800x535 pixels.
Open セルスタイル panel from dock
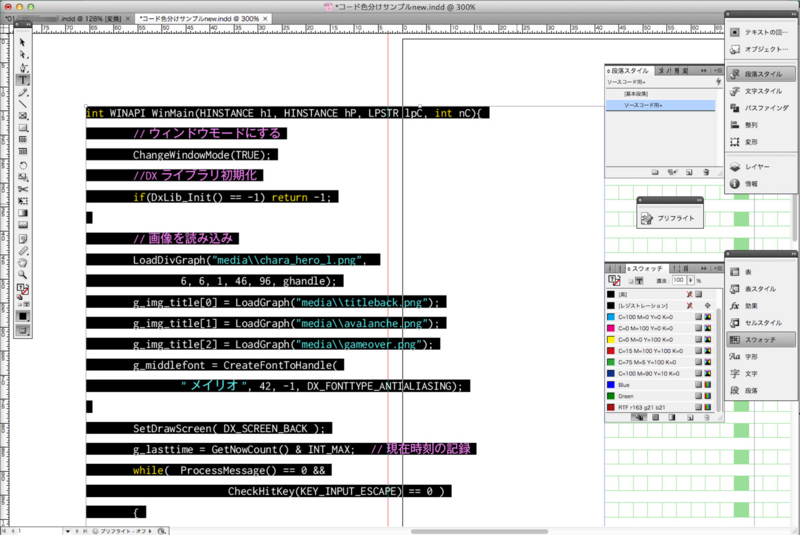pyautogui.click(x=761, y=323)
